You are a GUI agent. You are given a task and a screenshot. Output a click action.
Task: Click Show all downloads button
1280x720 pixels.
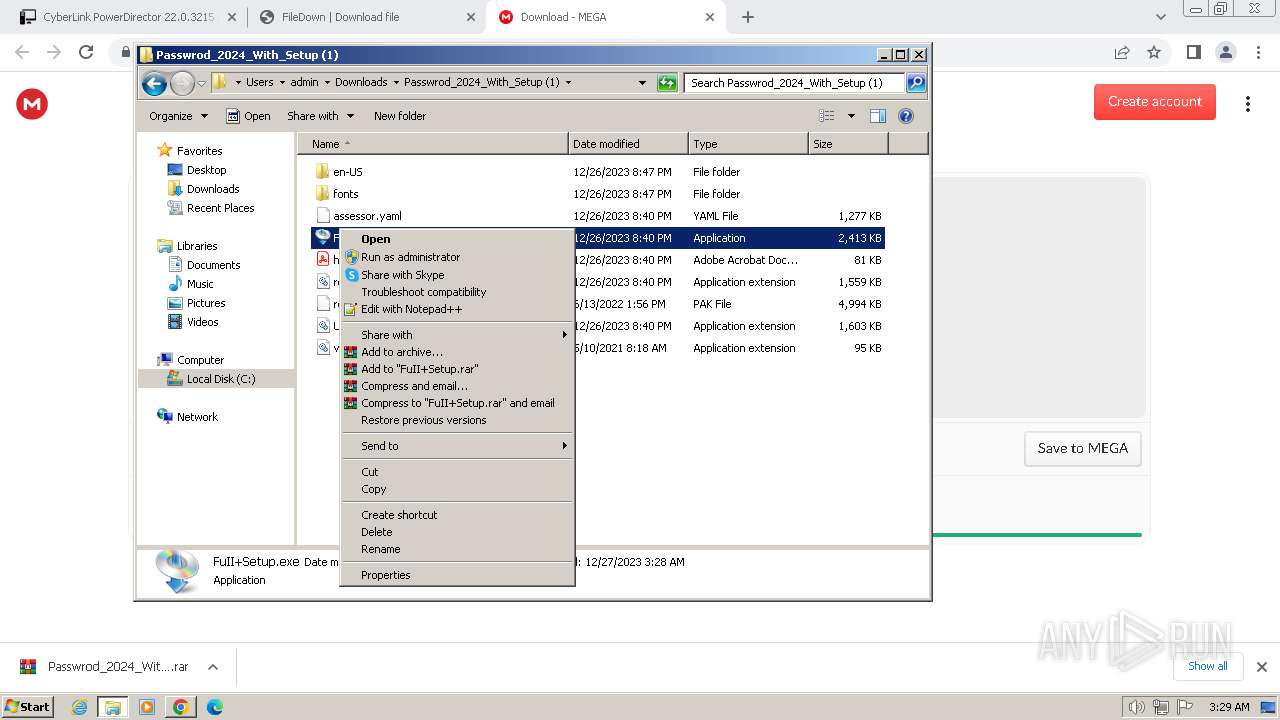click(1208, 666)
